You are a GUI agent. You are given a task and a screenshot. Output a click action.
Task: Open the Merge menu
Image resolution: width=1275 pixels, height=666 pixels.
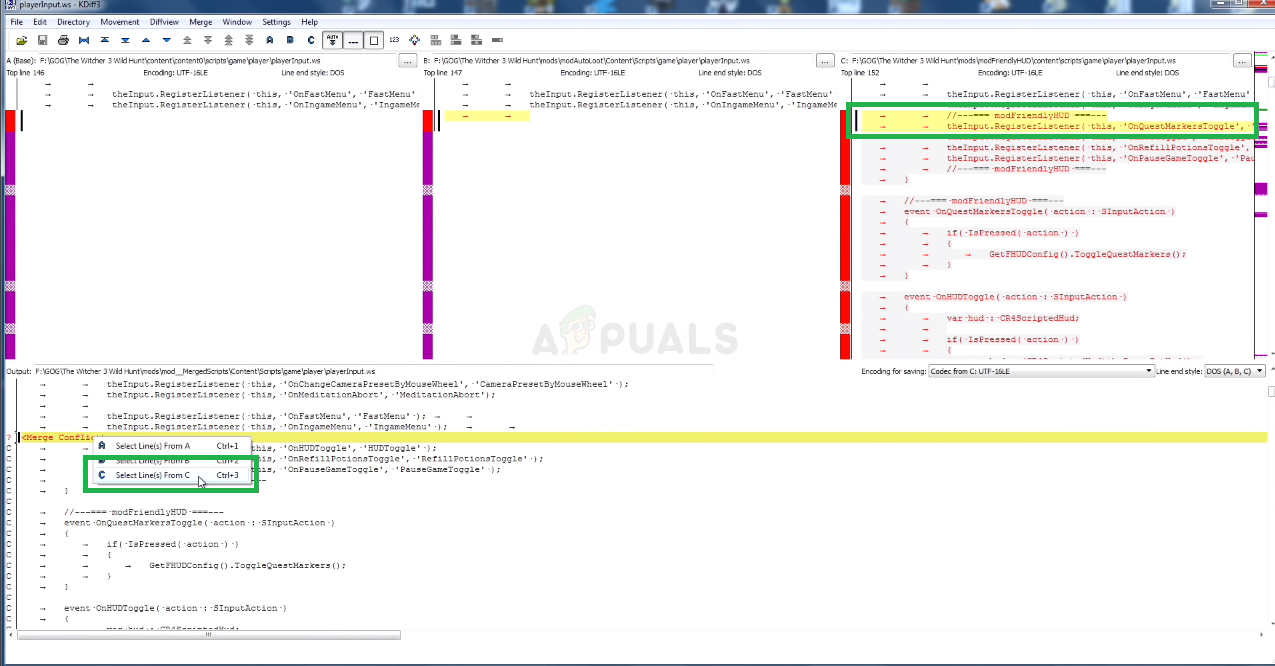[200, 21]
